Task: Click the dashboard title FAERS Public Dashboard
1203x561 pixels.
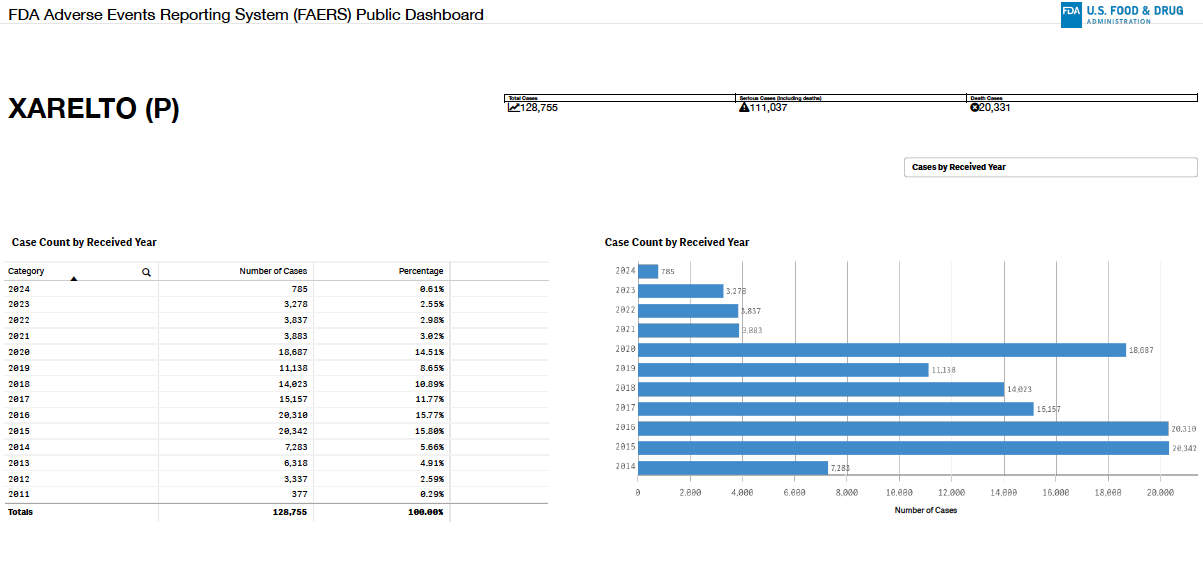Action: coord(246,14)
